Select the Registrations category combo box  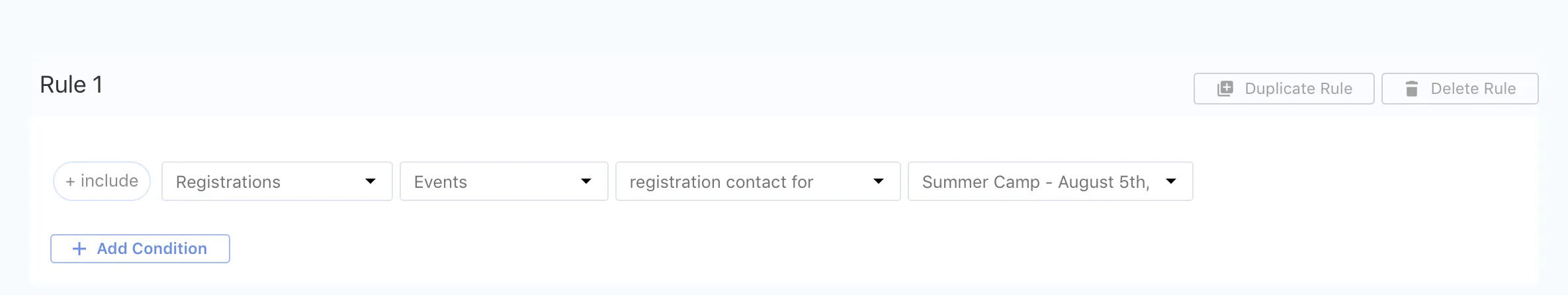265,181
